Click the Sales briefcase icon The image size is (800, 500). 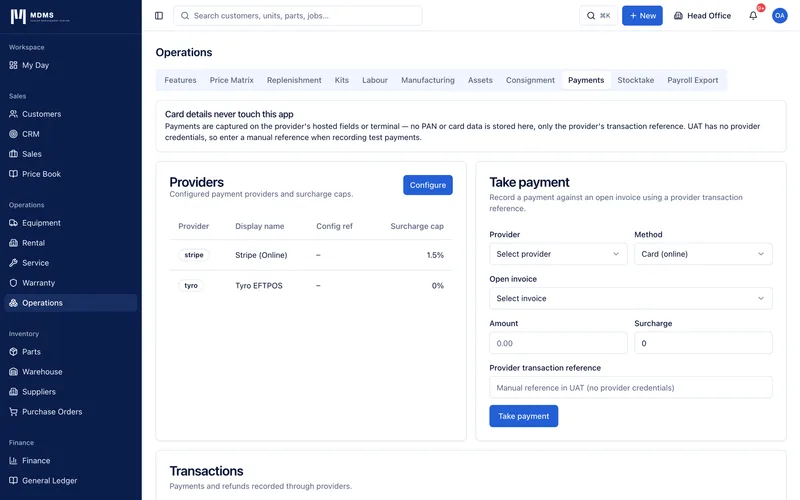[13, 154]
